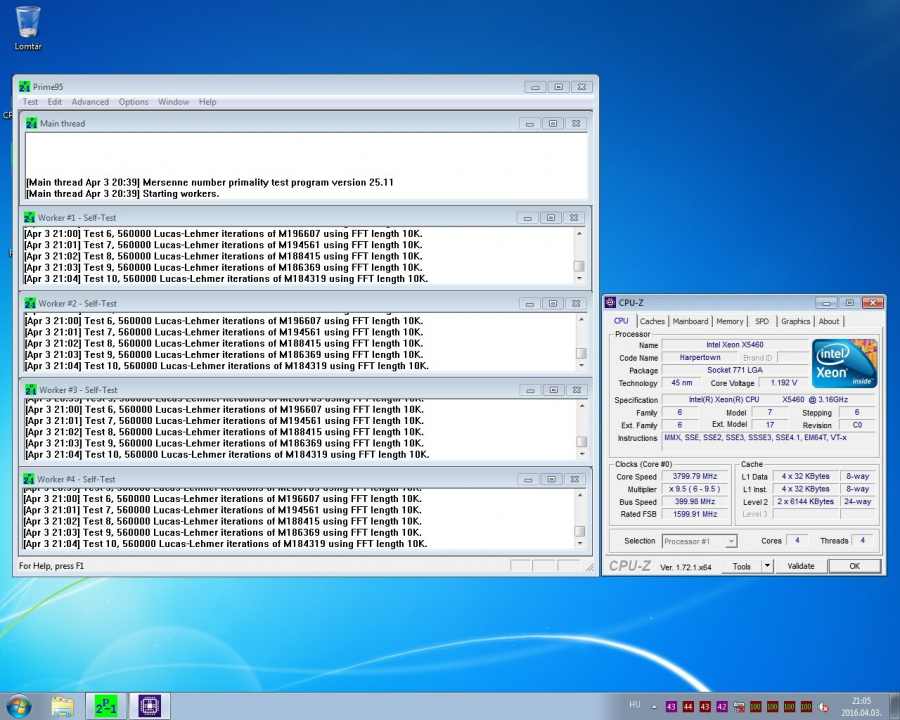
Task: Click the Intel Xeon inside logo
Action: (844, 364)
